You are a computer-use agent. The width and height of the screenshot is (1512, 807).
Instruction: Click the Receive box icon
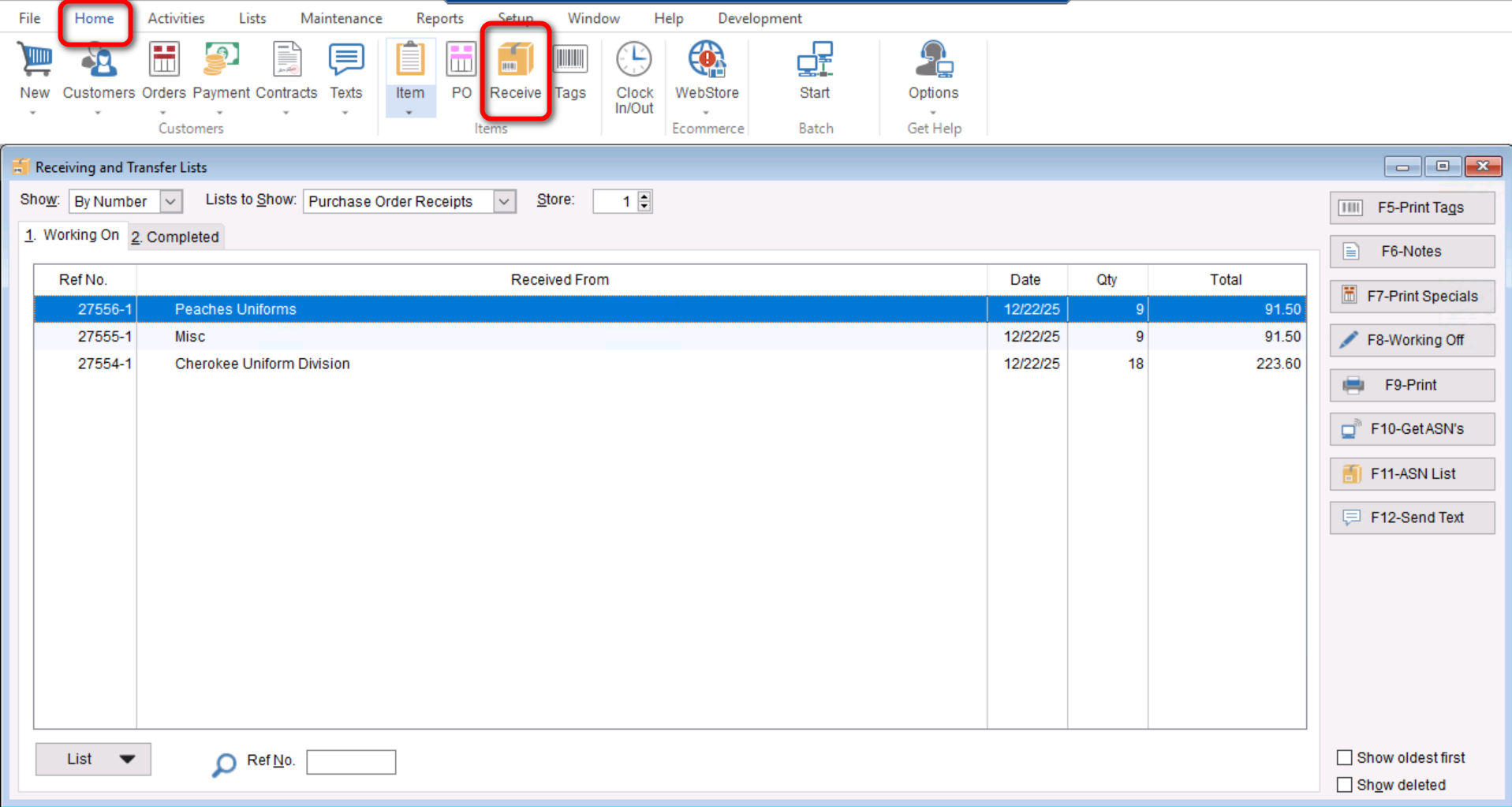tap(515, 62)
